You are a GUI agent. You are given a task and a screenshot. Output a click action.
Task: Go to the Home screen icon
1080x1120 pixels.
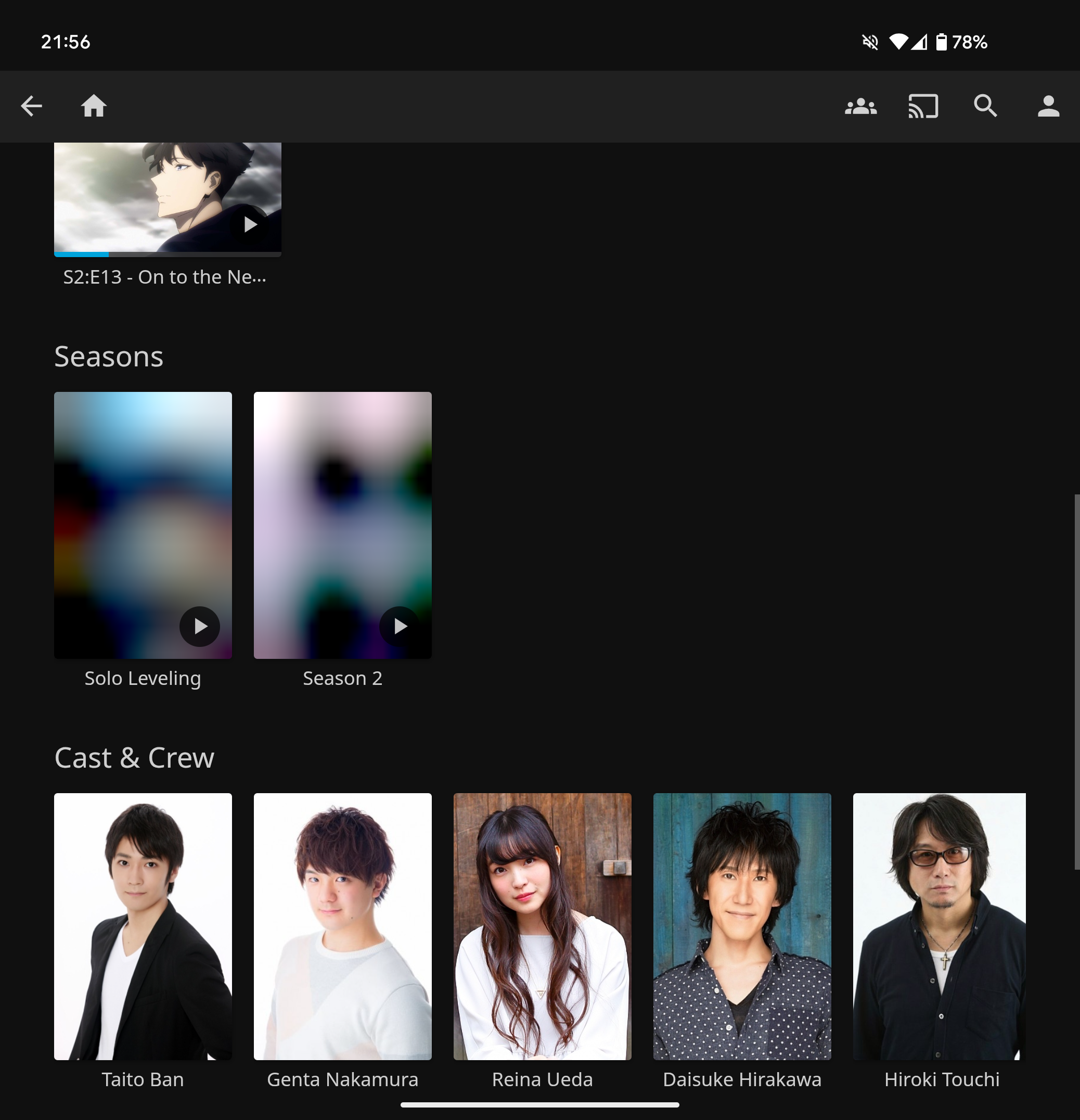coord(94,106)
